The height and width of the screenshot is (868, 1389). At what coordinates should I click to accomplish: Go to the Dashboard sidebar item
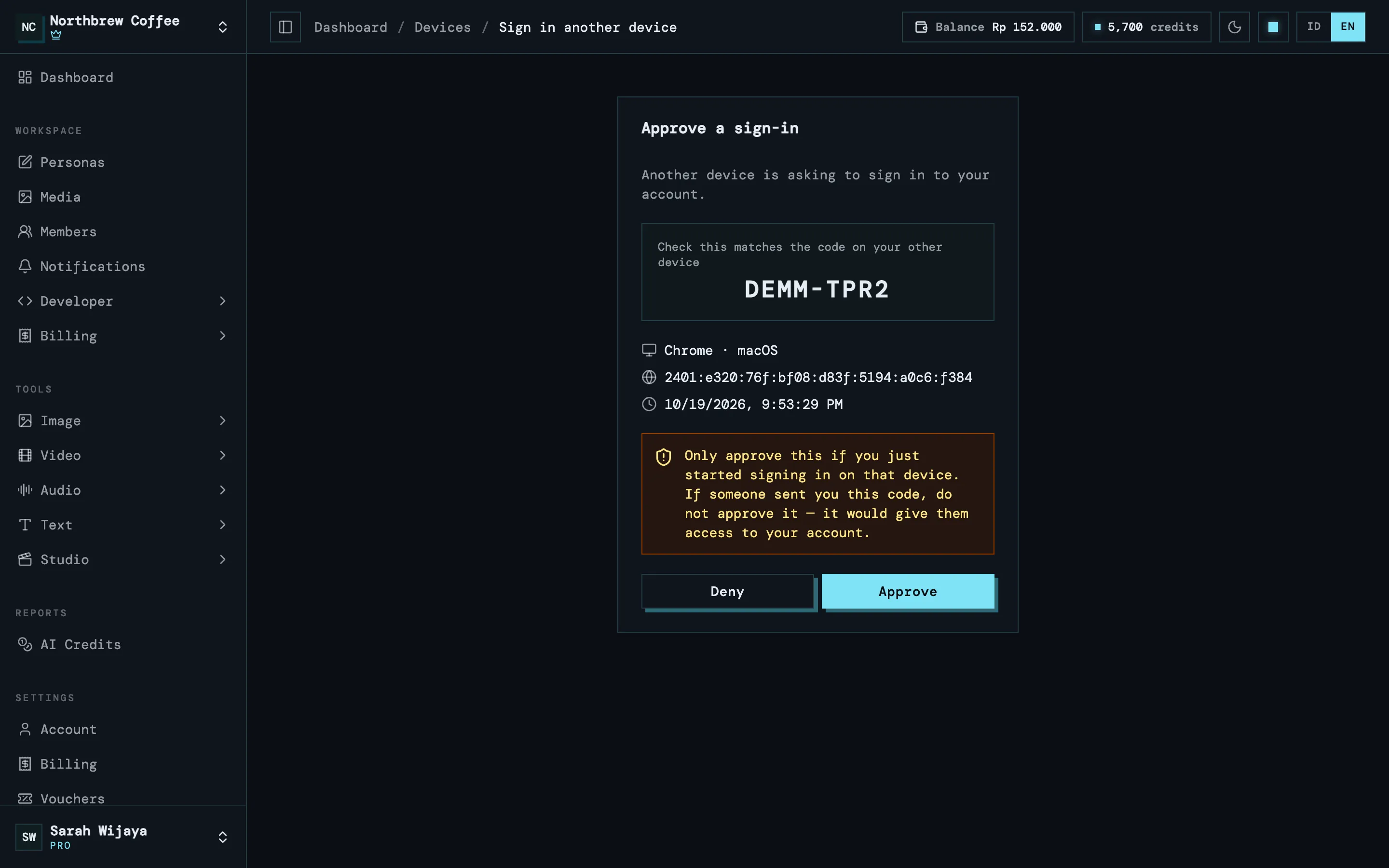tap(123, 78)
